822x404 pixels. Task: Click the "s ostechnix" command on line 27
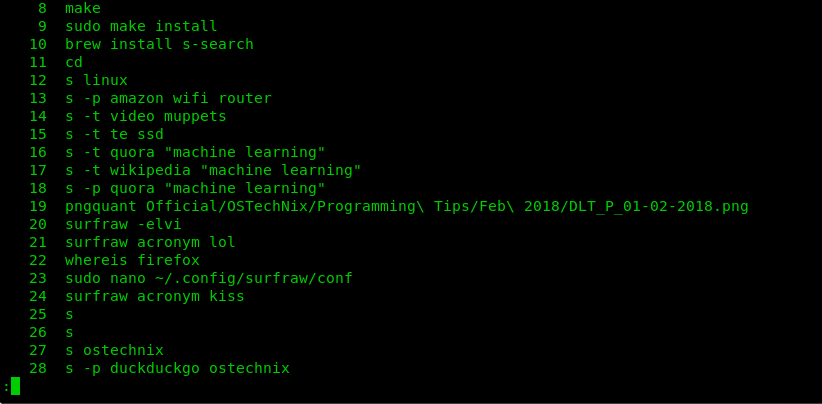click(x=114, y=350)
